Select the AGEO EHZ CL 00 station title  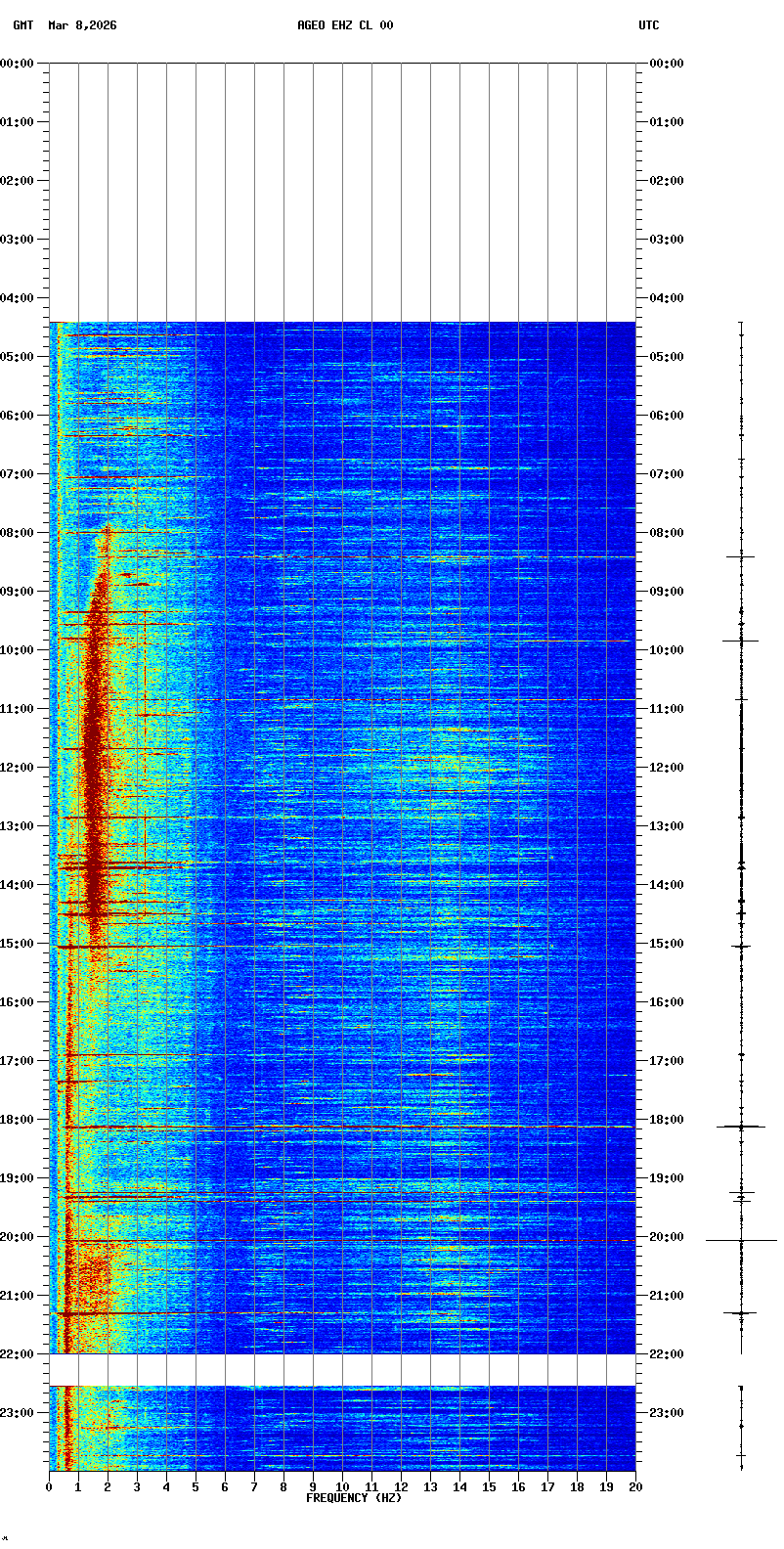click(x=345, y=25)
